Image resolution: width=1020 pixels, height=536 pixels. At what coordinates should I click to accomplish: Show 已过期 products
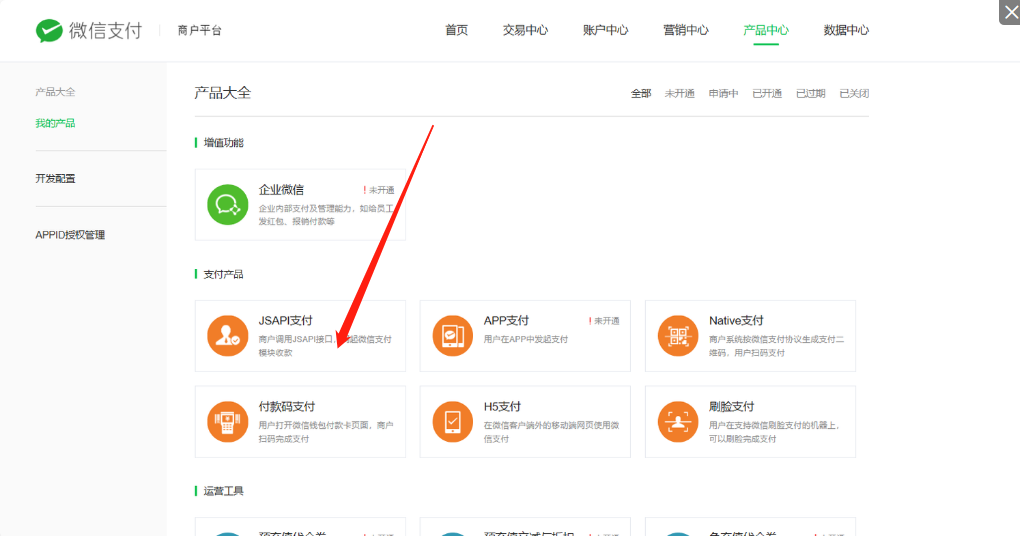click(x=811, y=94)
